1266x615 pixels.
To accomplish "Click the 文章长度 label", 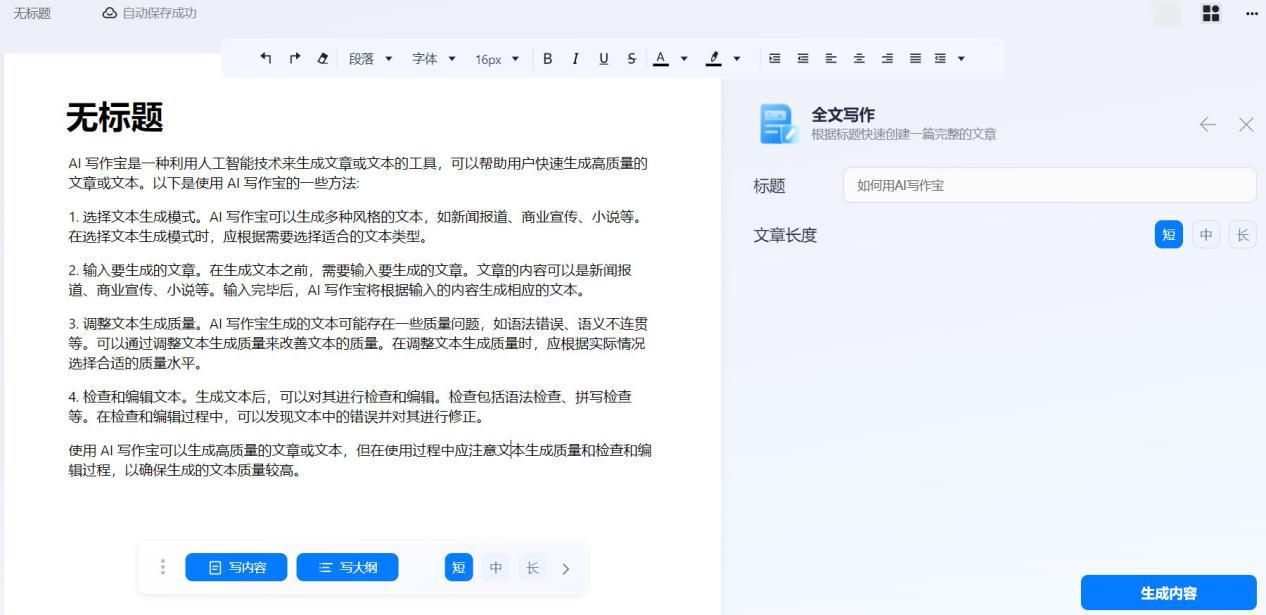I will (x=785, y=235).
